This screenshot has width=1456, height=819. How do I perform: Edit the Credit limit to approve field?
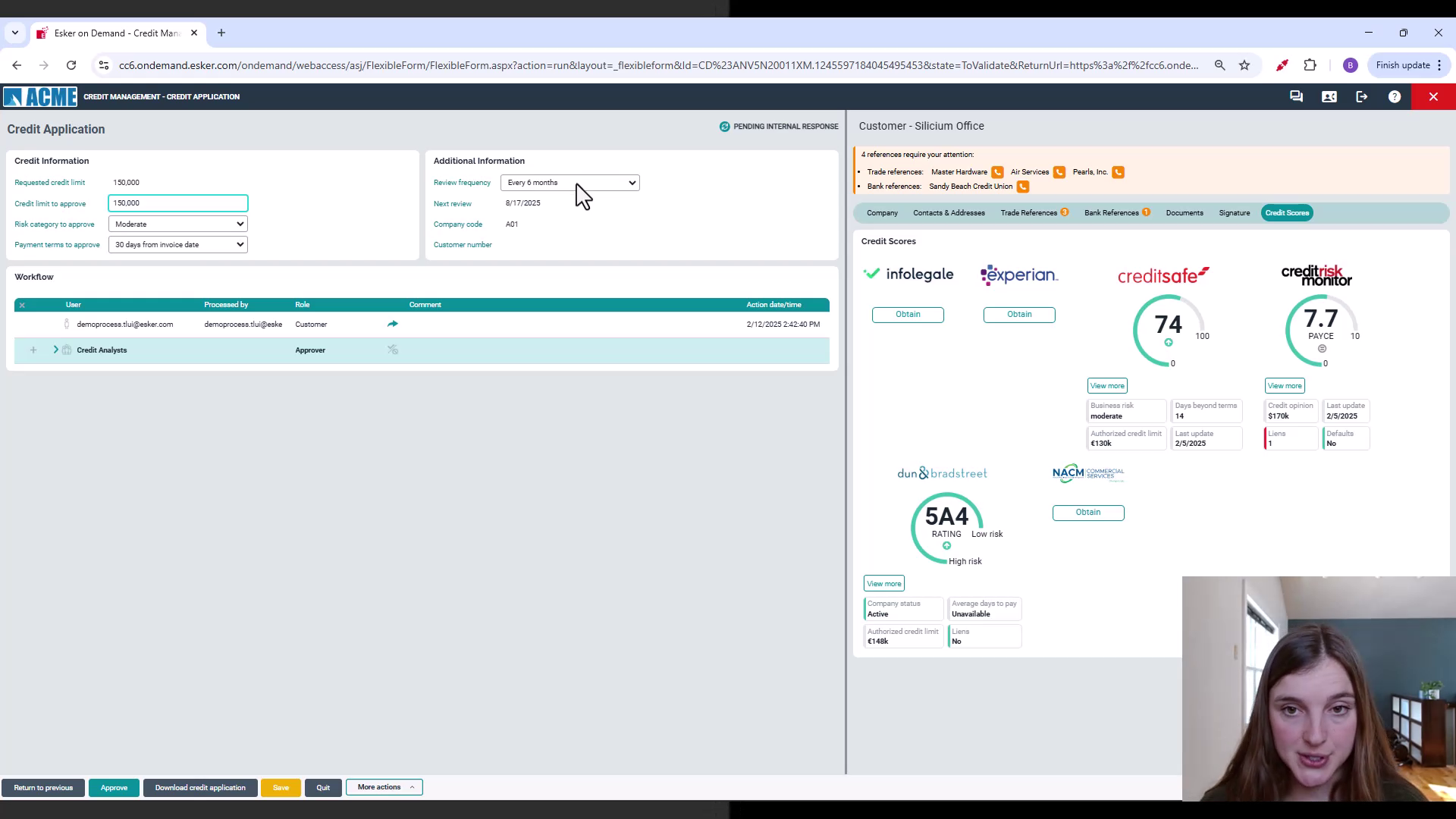[x=177, y=203]
